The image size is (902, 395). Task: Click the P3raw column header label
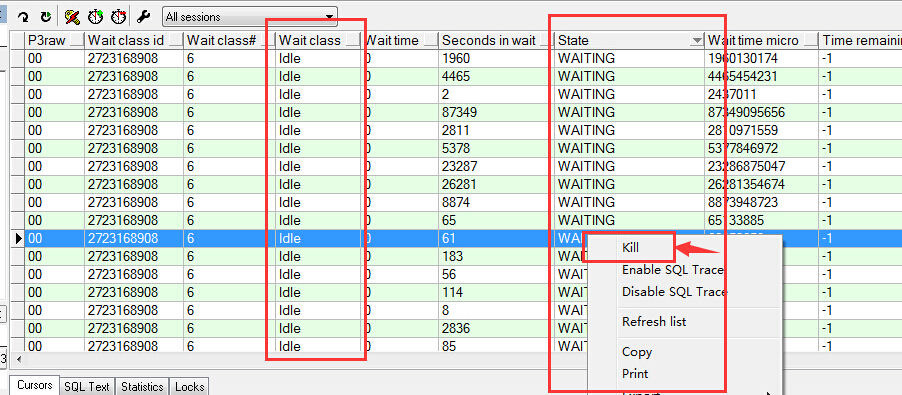pyautogui.click(x=47, y=41)
